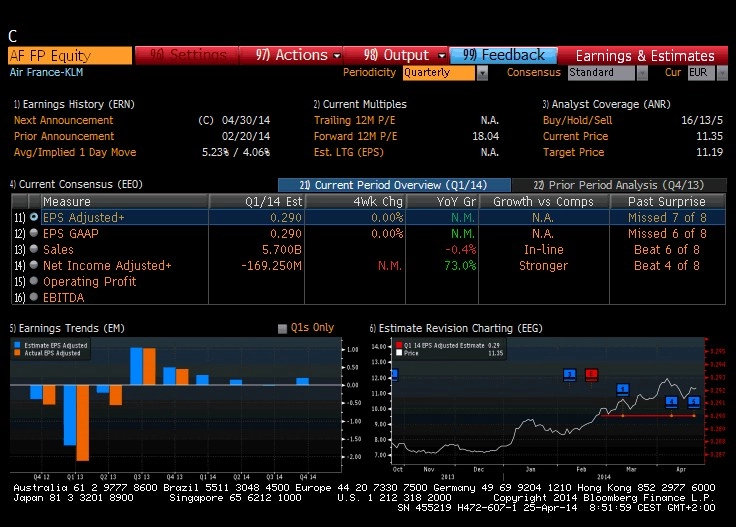Click blue marker 1 on the revision chart

(623, 389)
